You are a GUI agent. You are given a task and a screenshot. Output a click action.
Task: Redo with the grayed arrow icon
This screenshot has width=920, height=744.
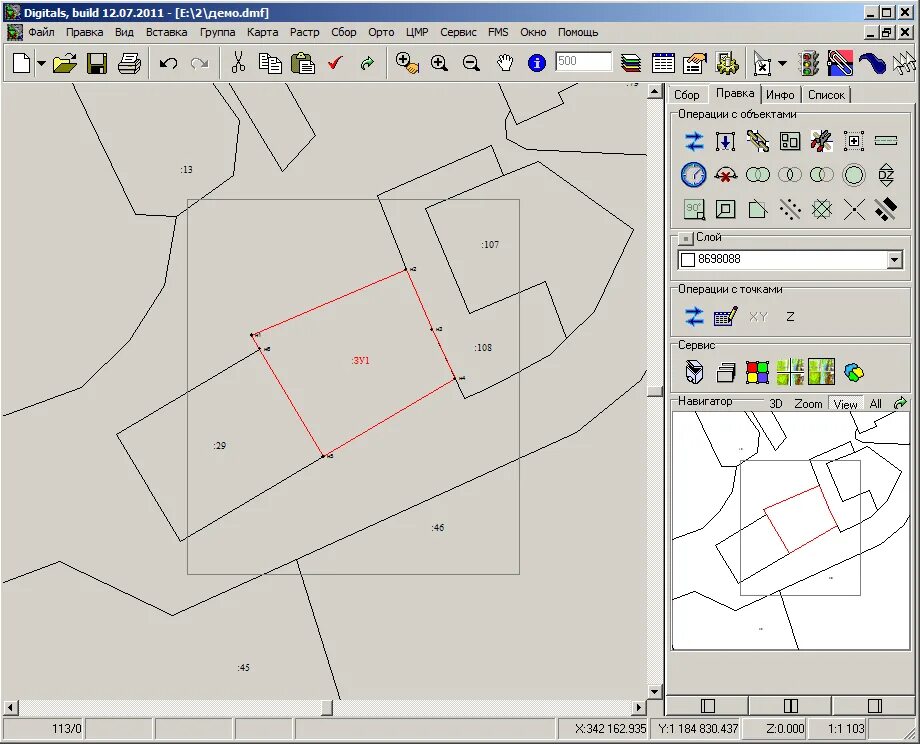(x=199, y=63)
